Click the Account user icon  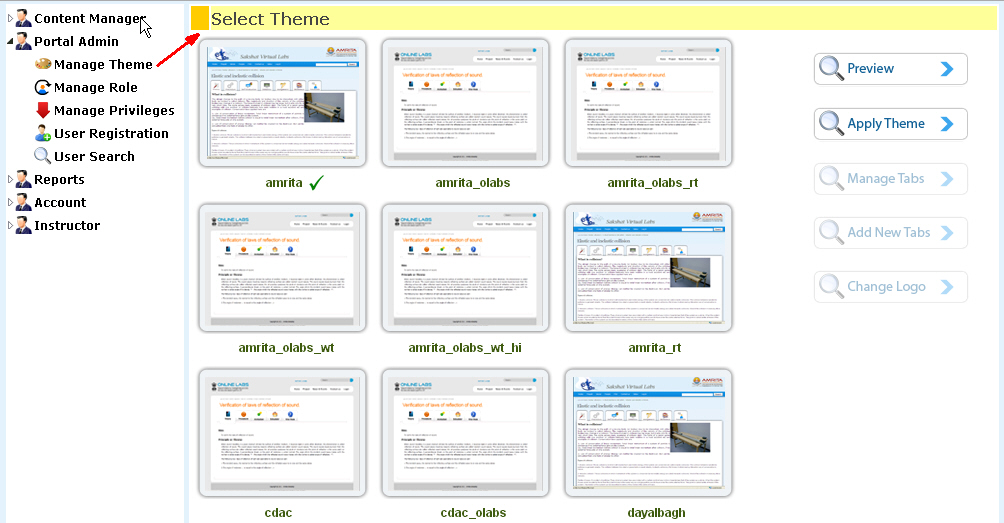[23, 202]
